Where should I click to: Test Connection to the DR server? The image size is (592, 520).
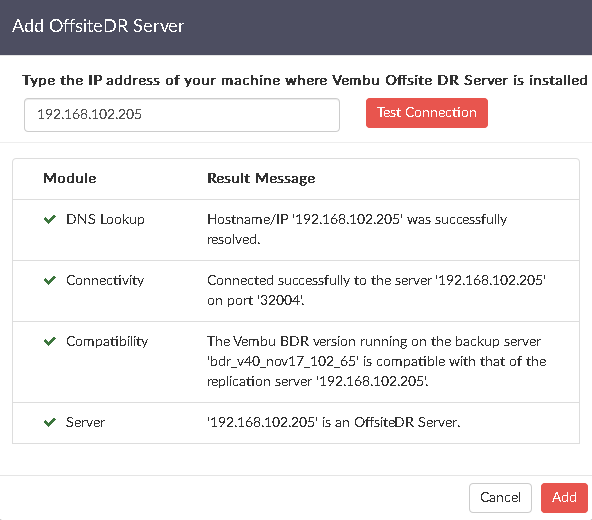coord(427,113)
